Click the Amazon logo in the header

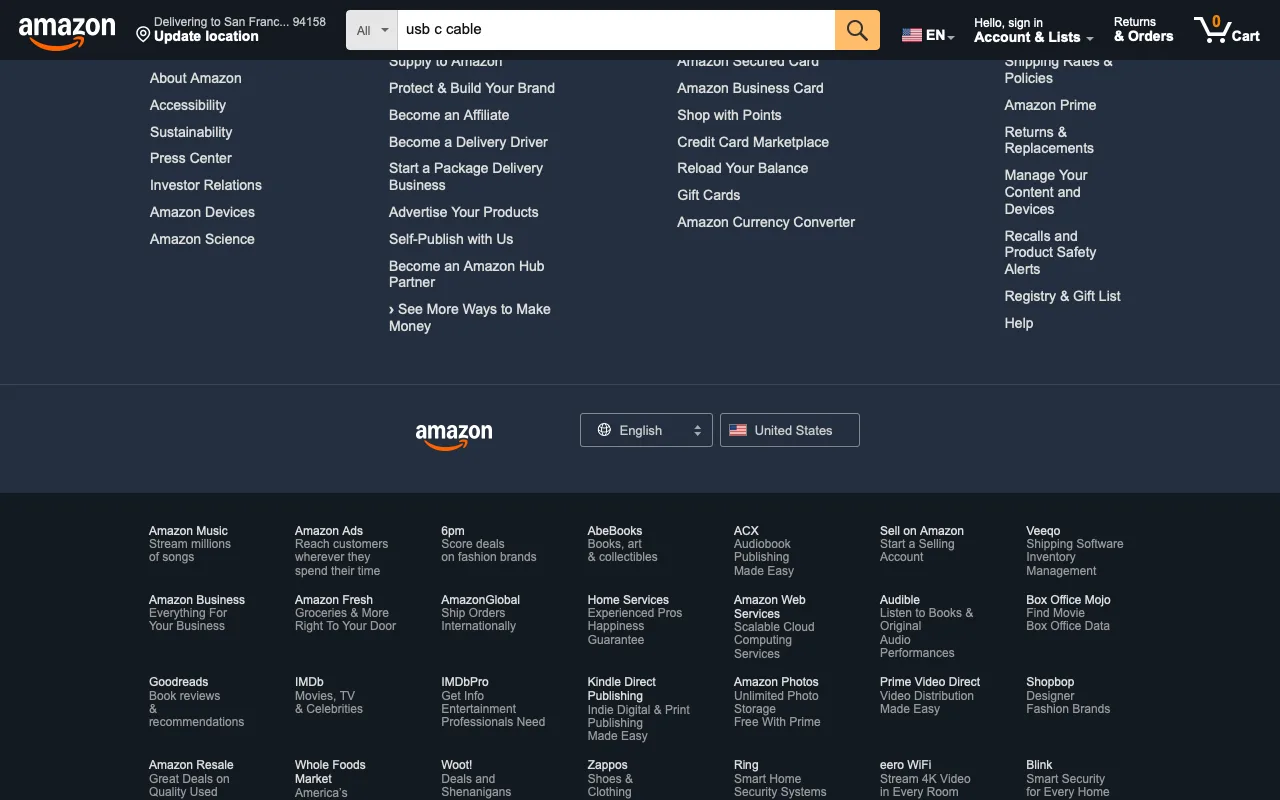(x=67, y=32)
